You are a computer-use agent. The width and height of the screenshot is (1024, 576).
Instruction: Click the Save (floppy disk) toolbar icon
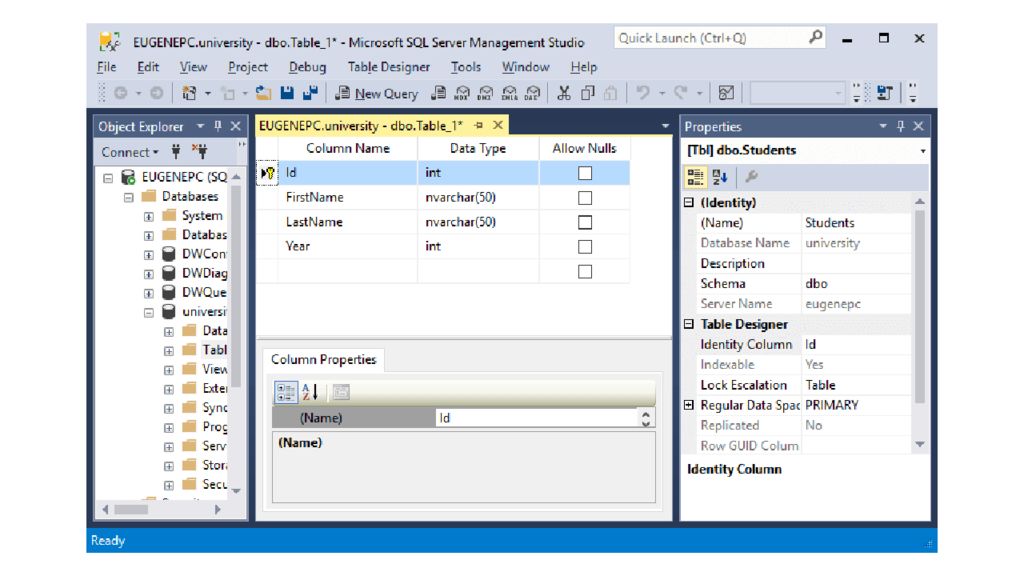click(287, 93)
